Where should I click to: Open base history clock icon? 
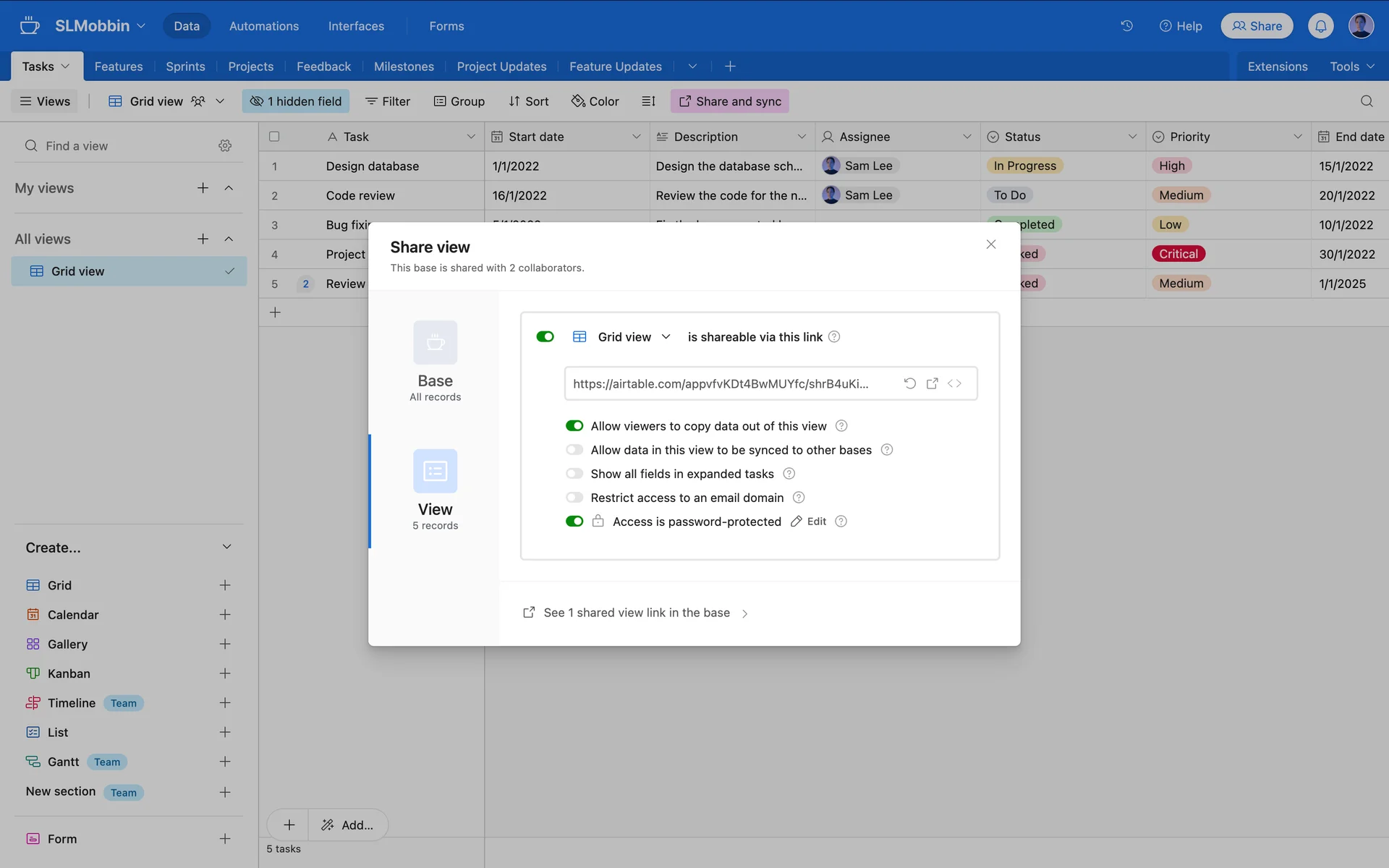(x=1126, y=26)
